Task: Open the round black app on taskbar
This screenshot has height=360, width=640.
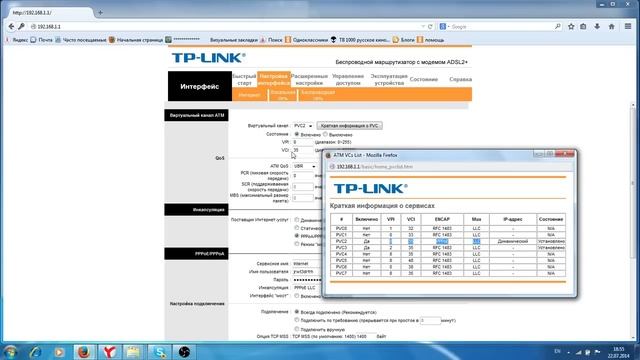Action: (184, 352)
